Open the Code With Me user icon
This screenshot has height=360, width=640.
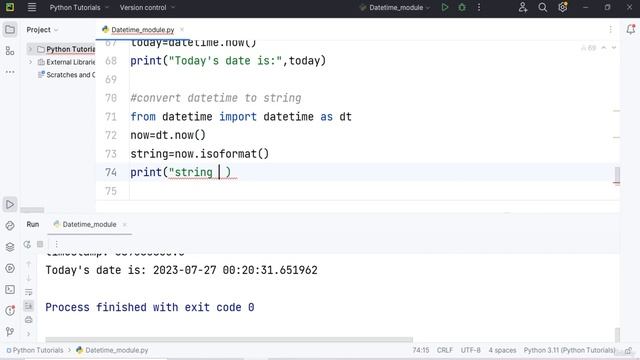[523, 7]
